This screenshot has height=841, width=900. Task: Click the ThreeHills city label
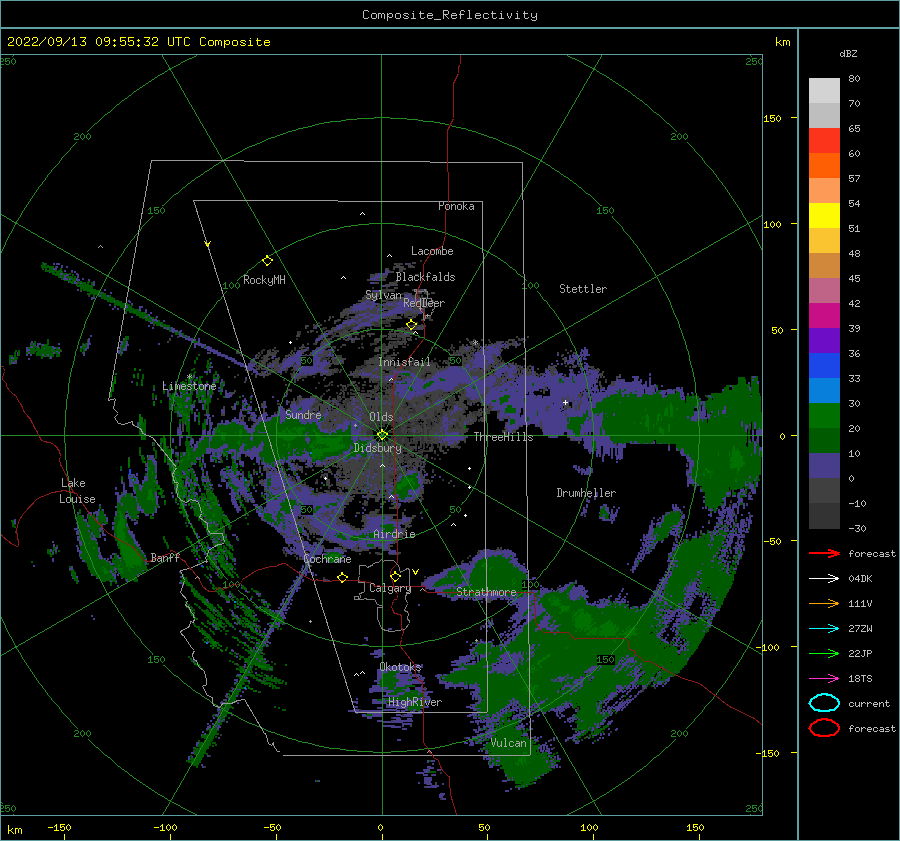click(503, 437)
